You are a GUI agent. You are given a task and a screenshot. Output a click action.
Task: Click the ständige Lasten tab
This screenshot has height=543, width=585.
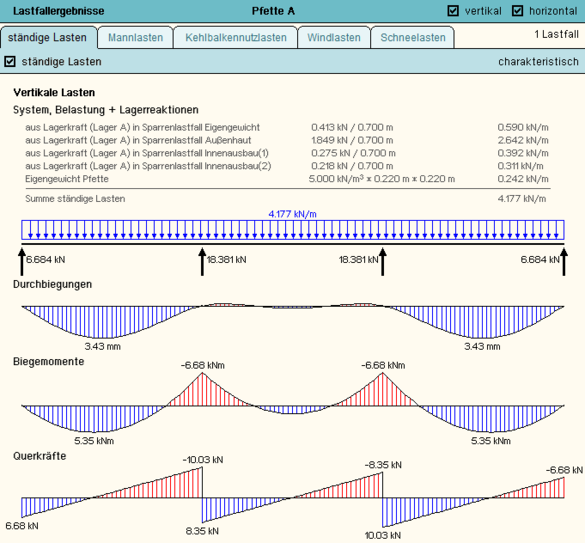tap(48, 37)
